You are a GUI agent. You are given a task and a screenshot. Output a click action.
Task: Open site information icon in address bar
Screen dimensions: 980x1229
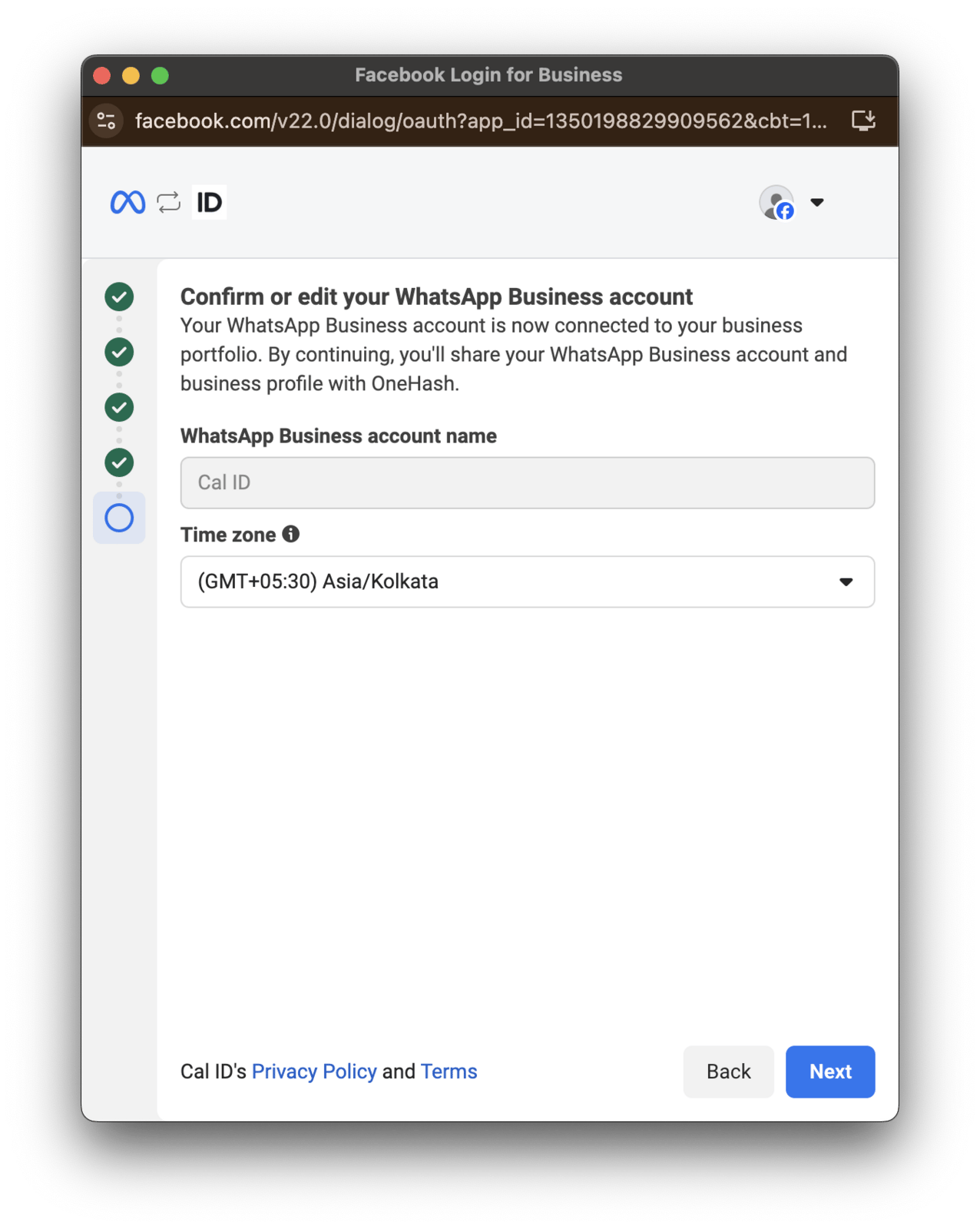coord(107,121)
